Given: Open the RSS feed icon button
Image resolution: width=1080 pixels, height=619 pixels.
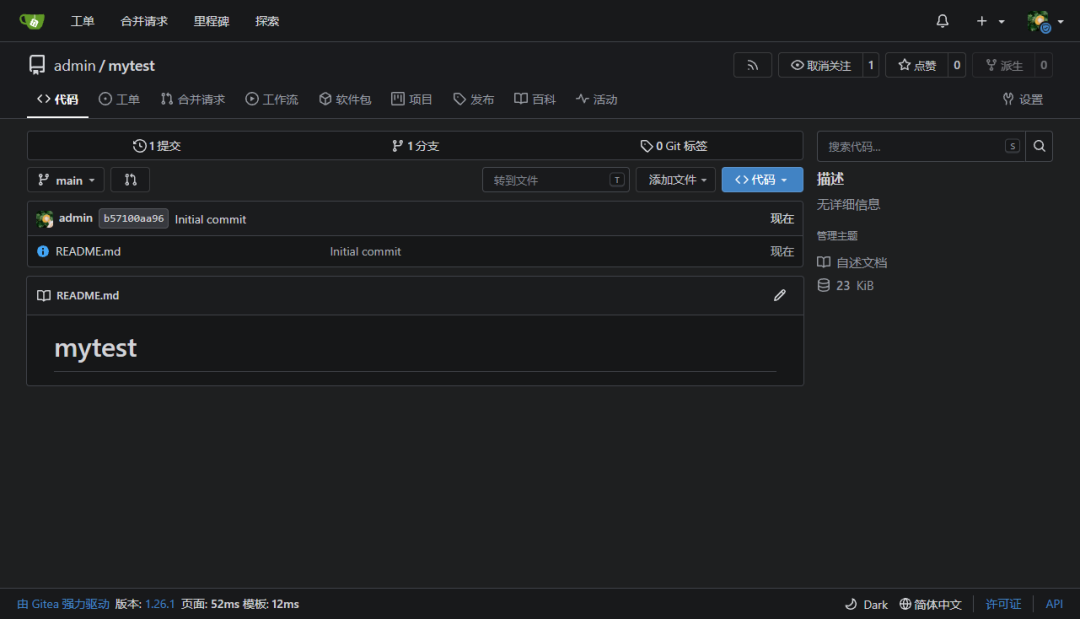Looking at the screenshot, I should [x=752, y=65].
